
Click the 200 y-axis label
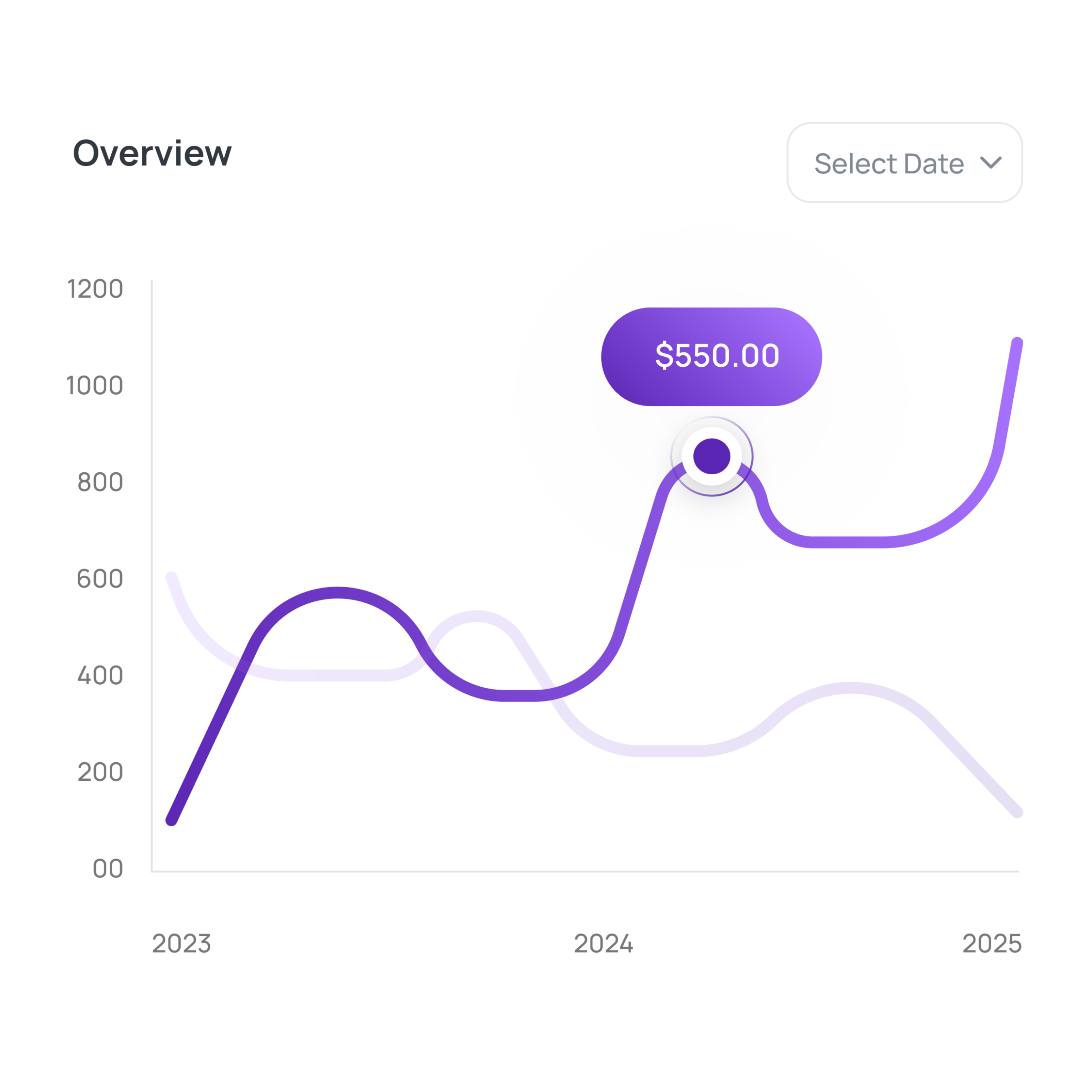[100, 772]
